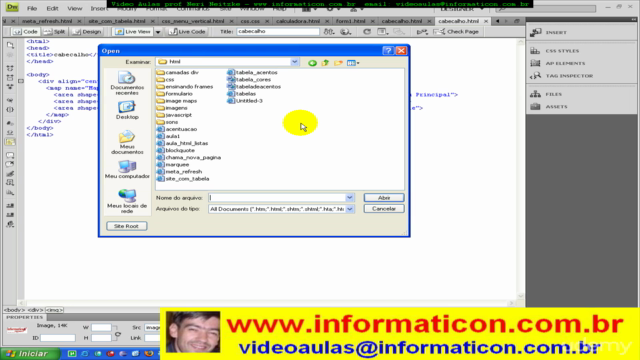Select the sons folder
The width and height of the screenshot is (640, 360).
point(168,122)
